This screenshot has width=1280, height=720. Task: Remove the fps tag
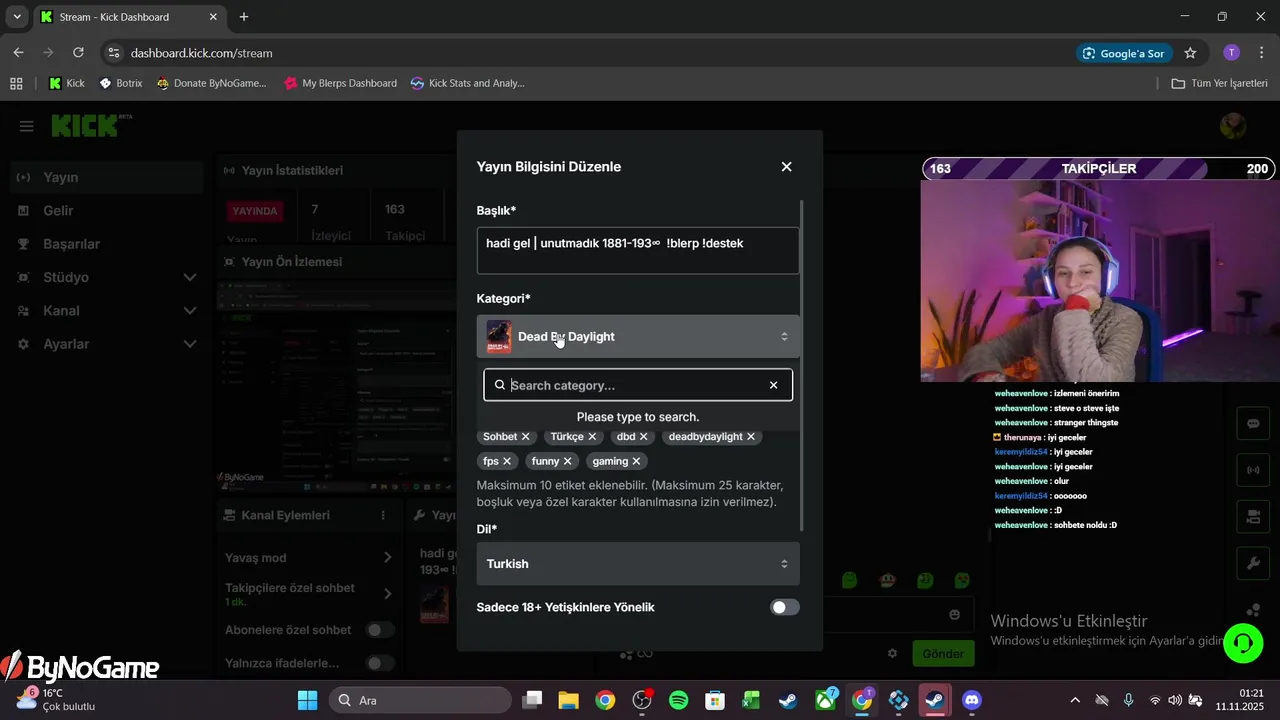tap(507, 461)
